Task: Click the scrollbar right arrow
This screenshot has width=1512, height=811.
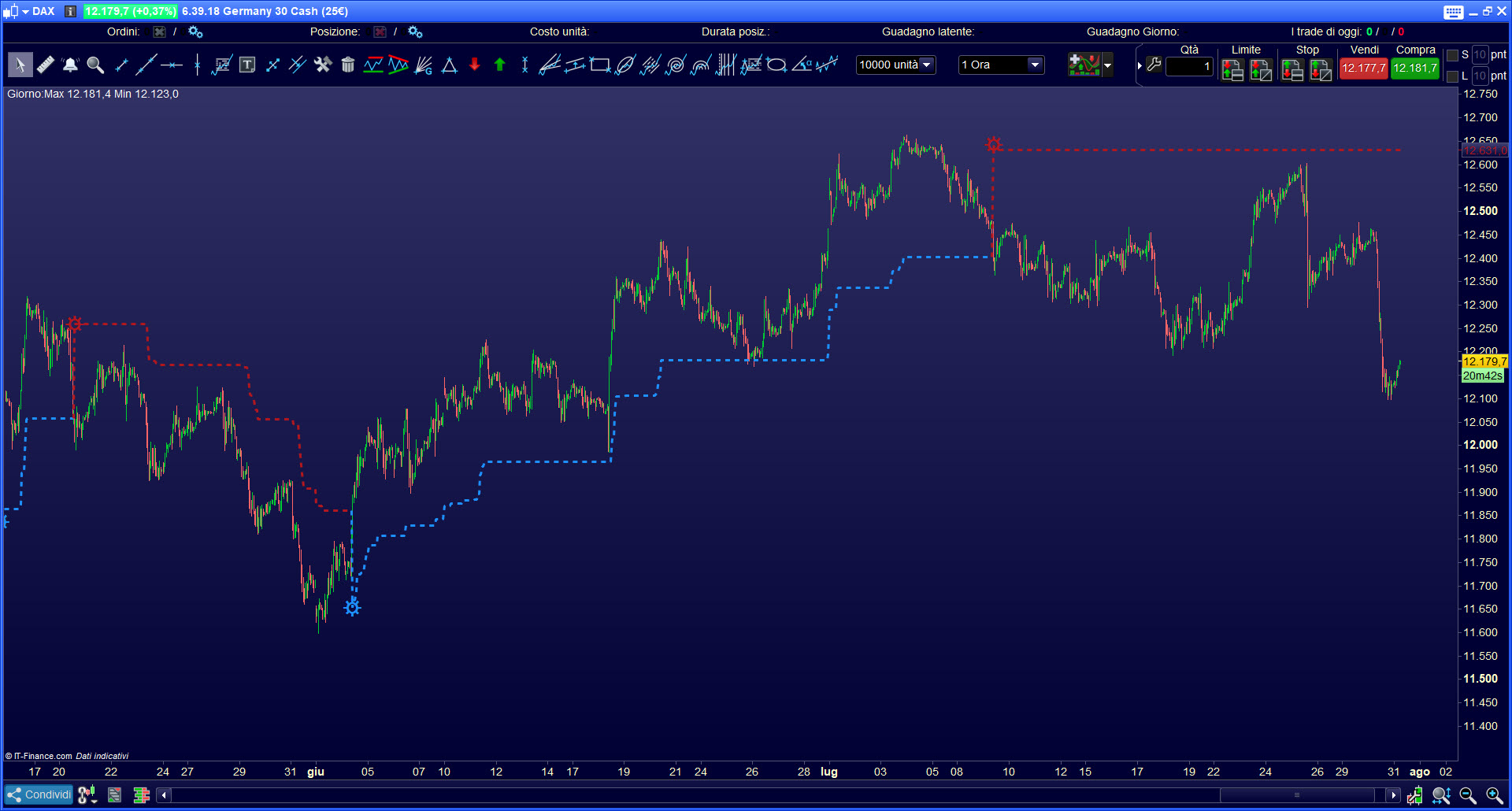Action: coord(1394,795)
